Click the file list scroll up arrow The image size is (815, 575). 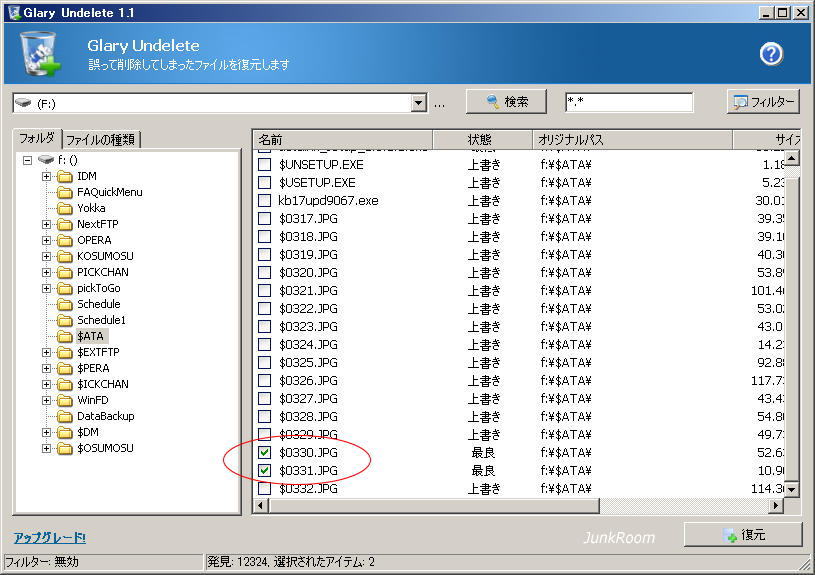(791, 158)
